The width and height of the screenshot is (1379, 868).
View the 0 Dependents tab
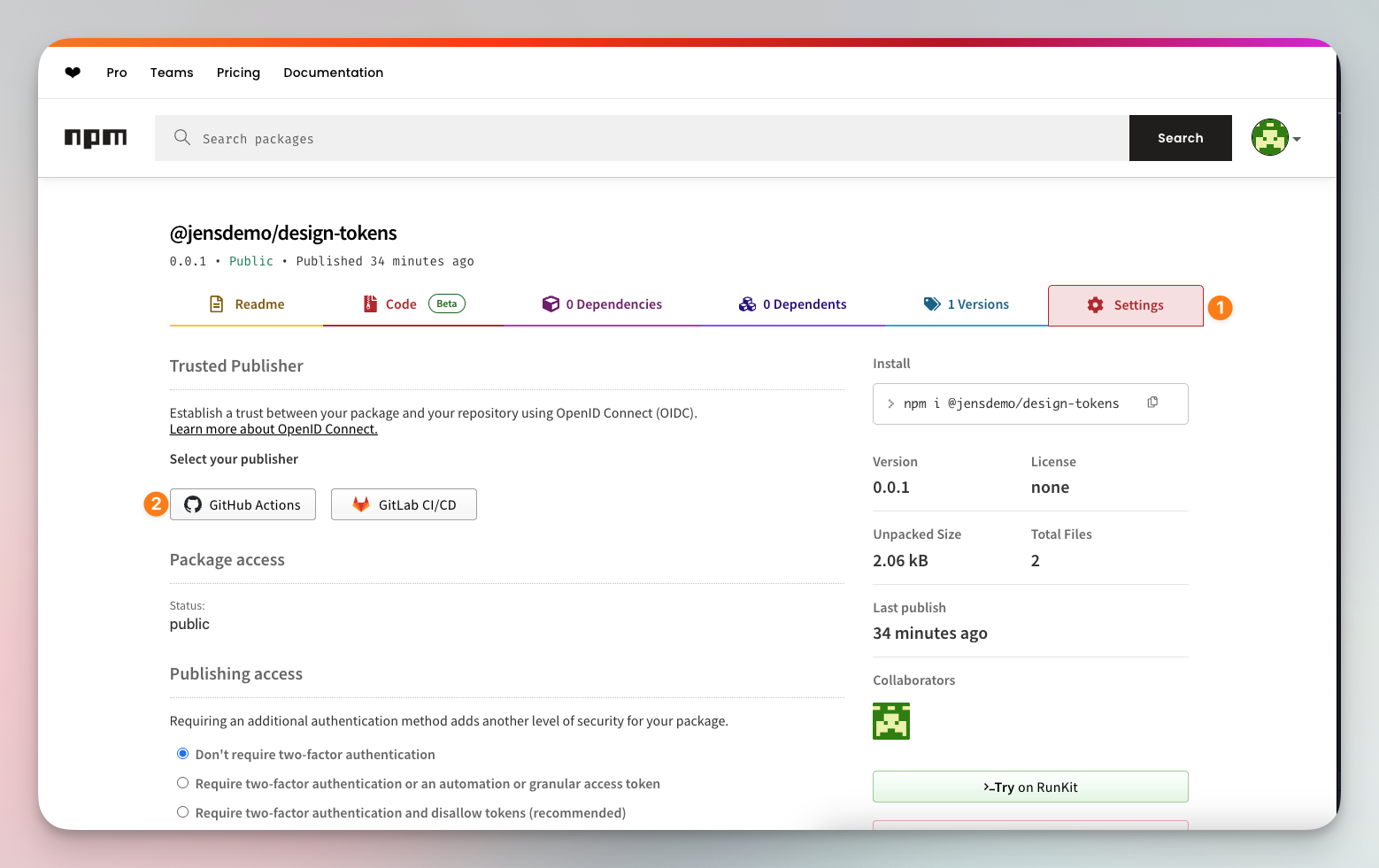coord(793,304)
